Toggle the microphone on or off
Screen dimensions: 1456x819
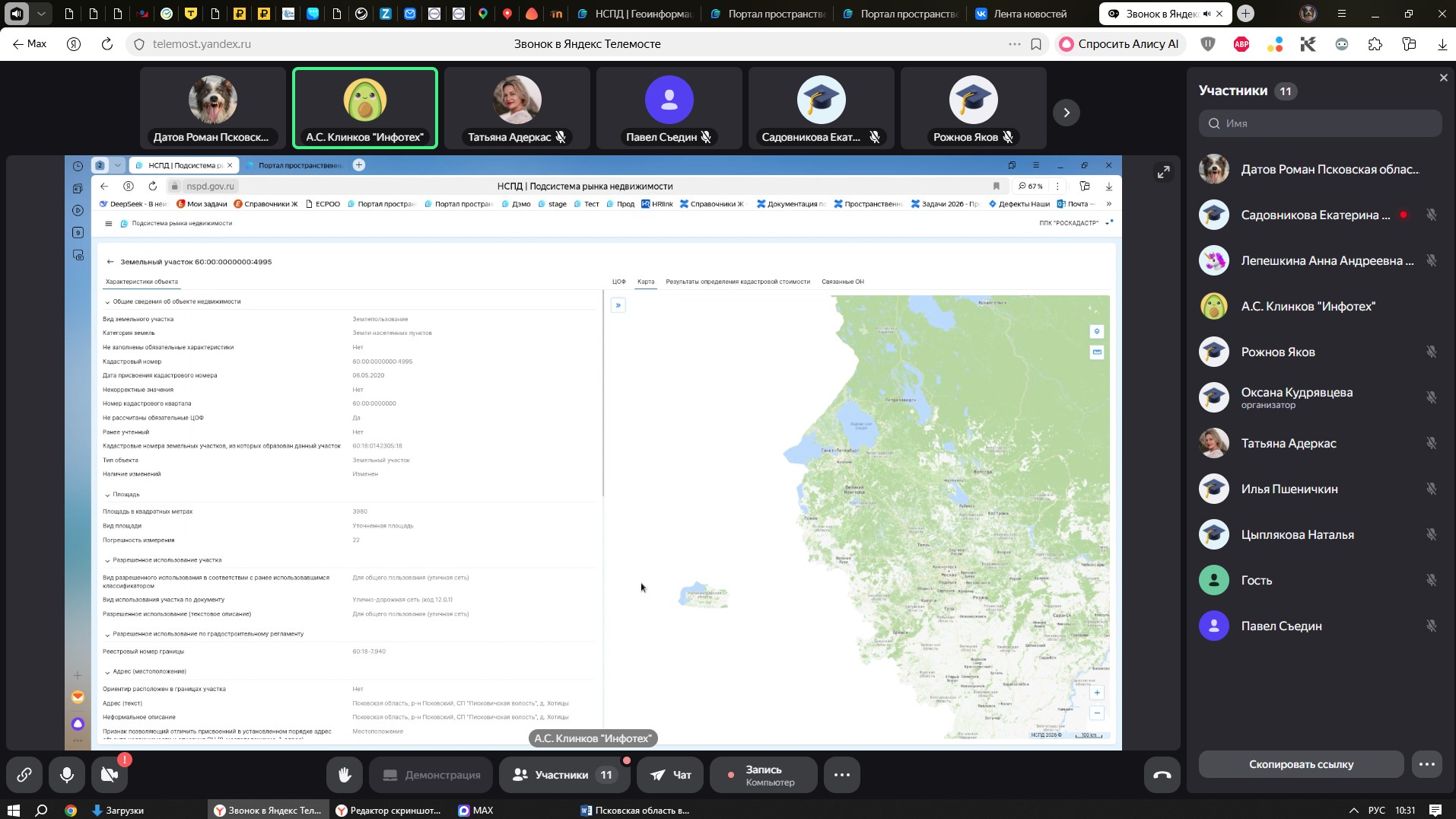click(x=67, y=775)
